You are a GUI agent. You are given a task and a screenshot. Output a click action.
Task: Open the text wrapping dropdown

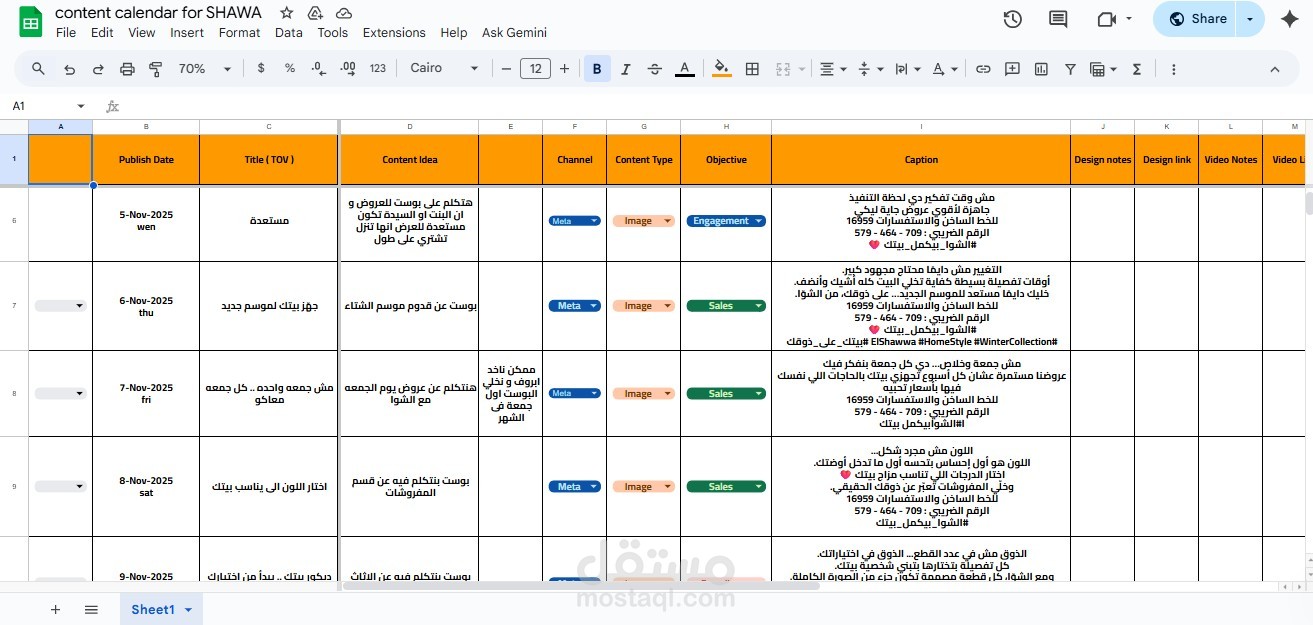click(907, 69)
